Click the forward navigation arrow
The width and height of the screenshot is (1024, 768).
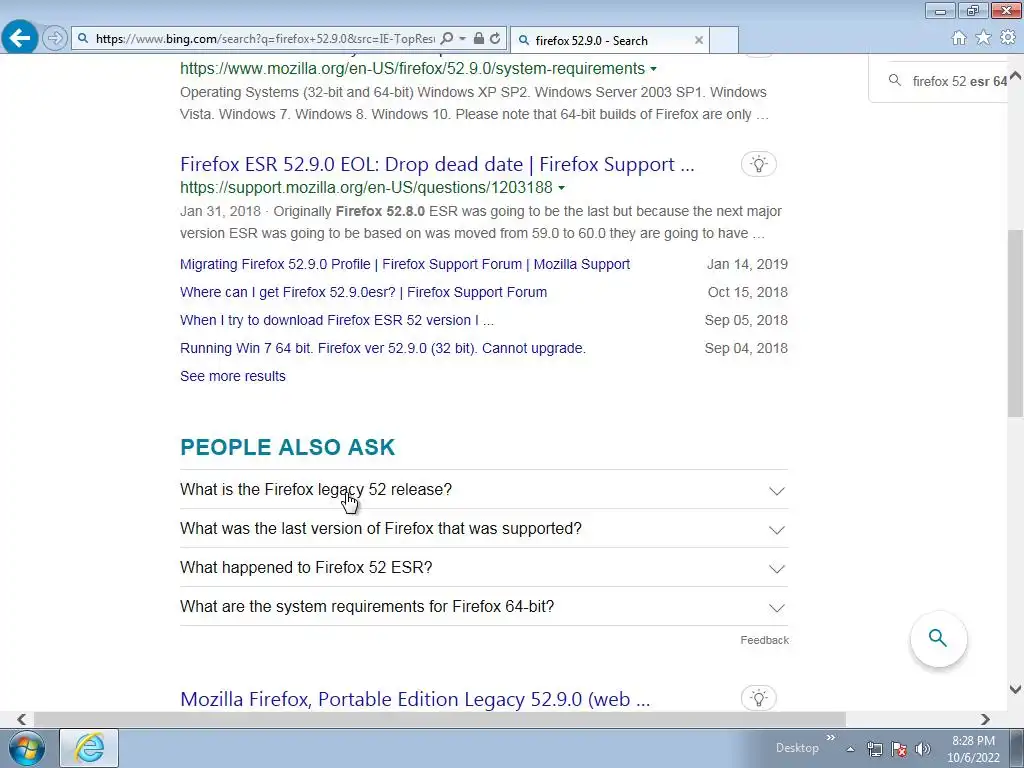click(x=55, y=39)
